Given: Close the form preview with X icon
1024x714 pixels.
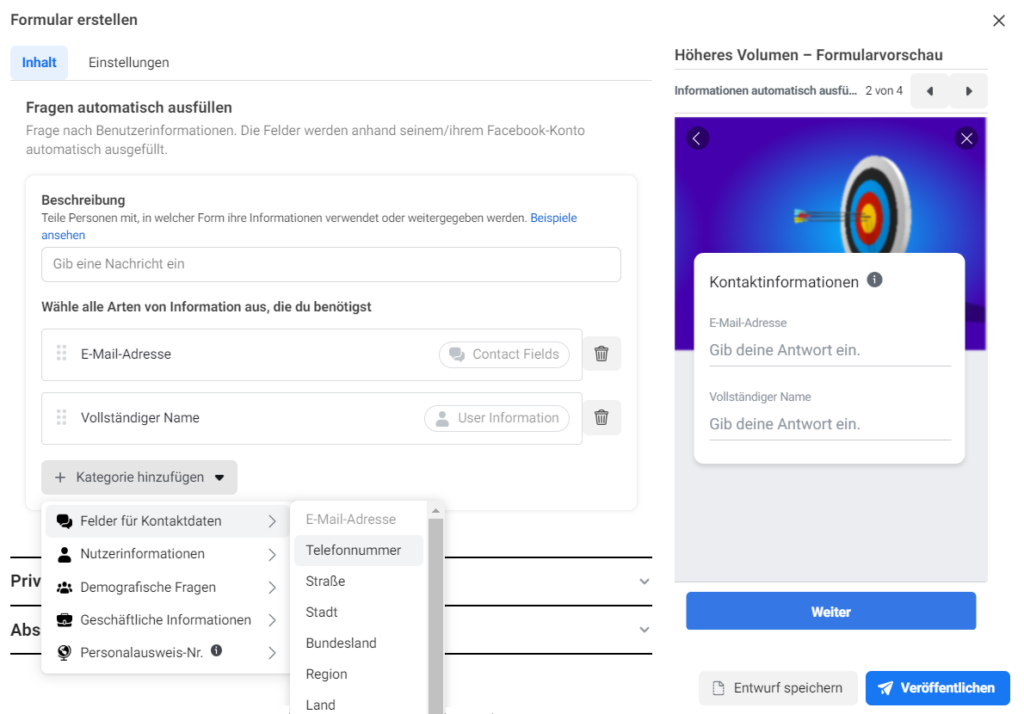Looking at the screenshot, I should 967,138.
